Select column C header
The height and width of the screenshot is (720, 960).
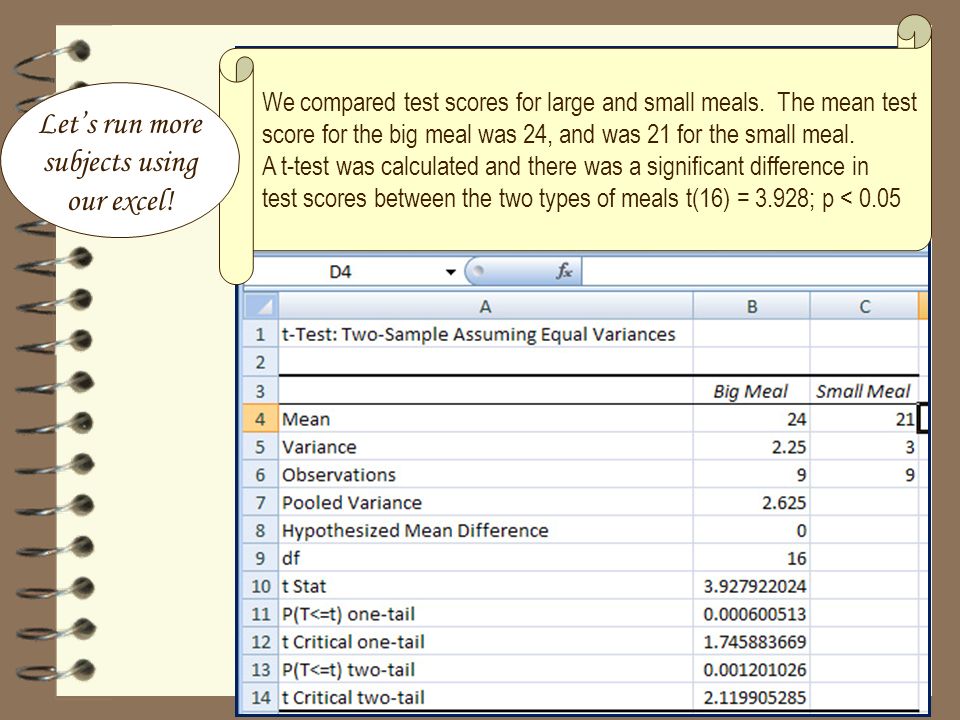[x=864, y=306]
